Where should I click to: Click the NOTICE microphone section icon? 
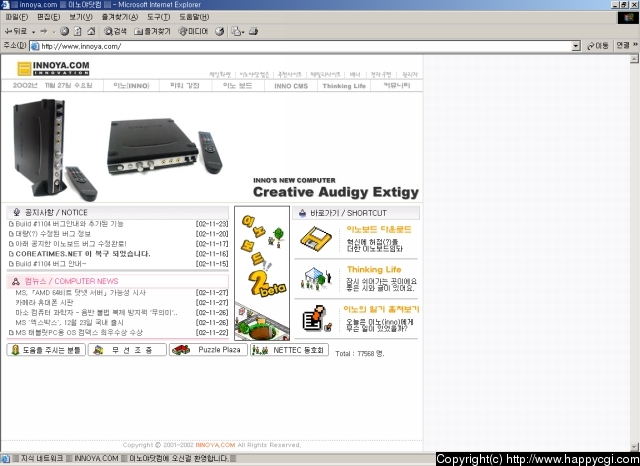tap(16, 212)
